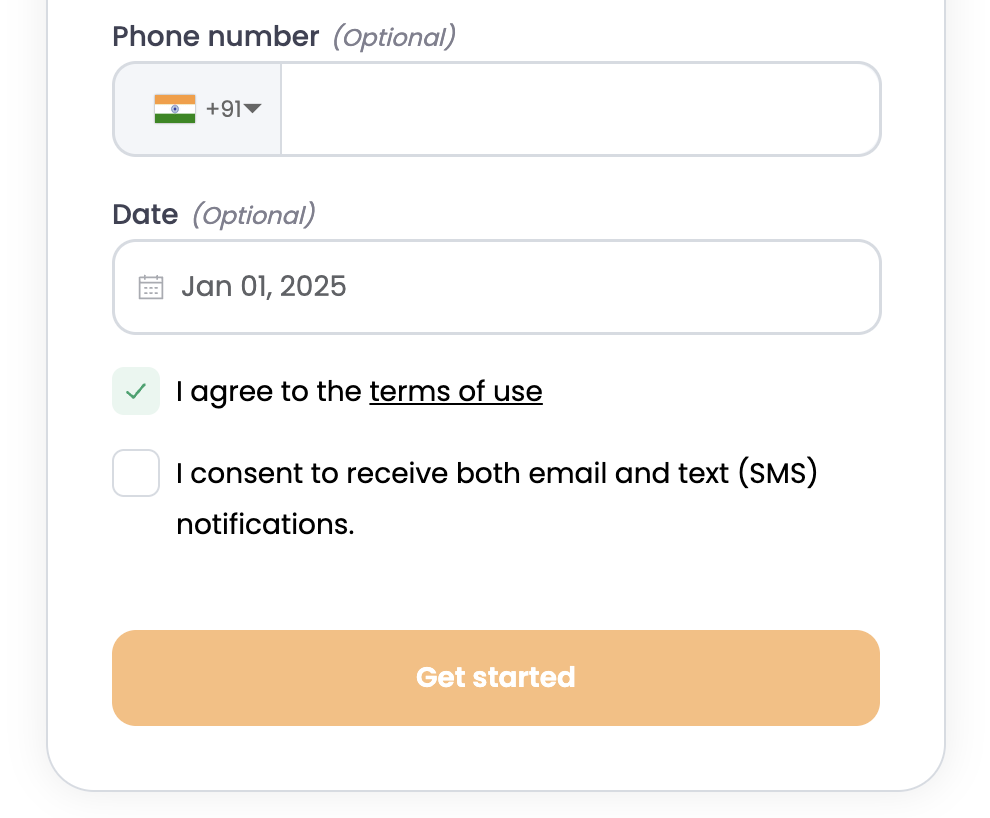Click the India flag icon
990x818 pixels.
tap(175, 109)
